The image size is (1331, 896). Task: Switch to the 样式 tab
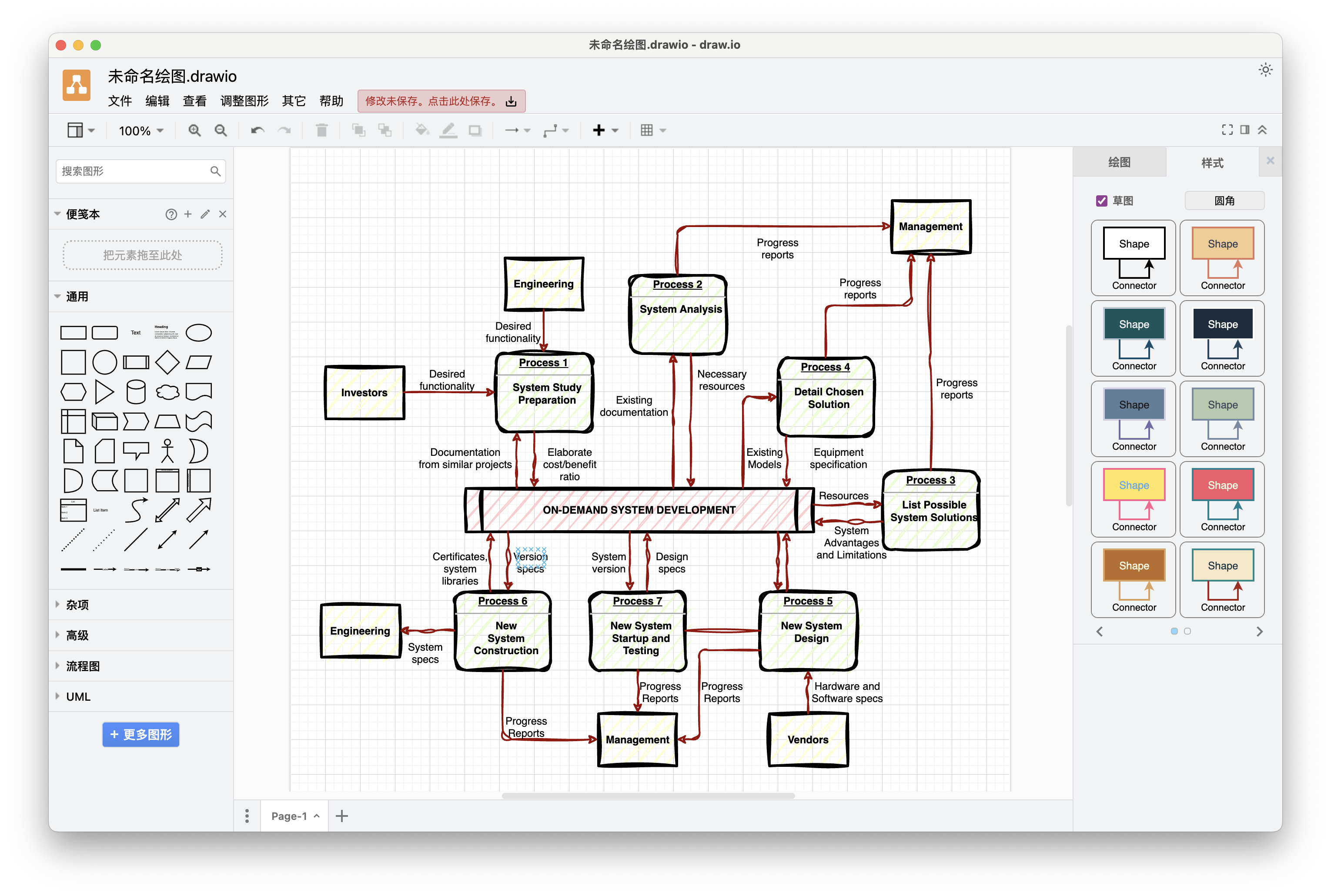(x=1212, y=163)
